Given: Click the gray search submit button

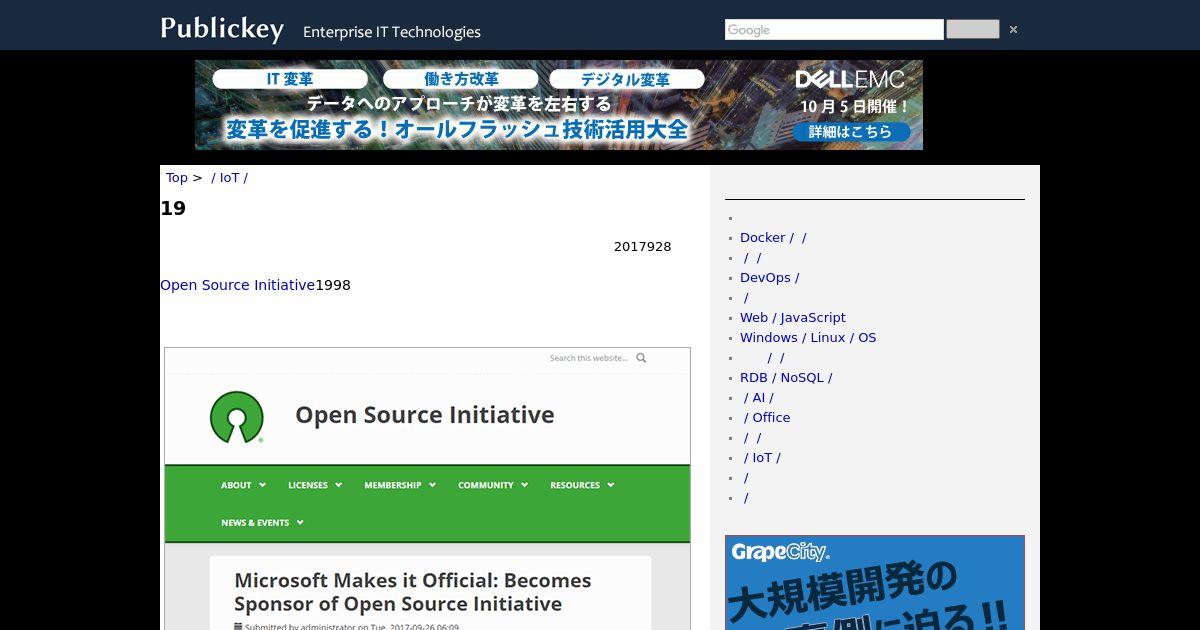Looking at the screenshot, I should tap(972, 29).
